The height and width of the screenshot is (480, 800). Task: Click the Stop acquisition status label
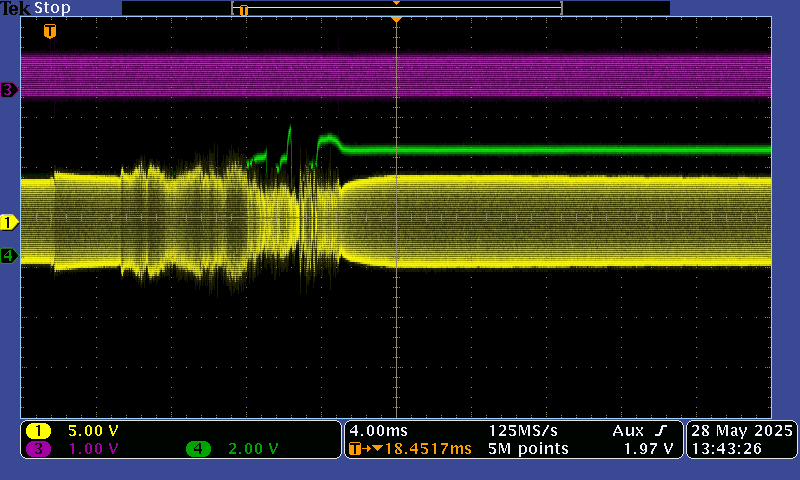point(52,8)
